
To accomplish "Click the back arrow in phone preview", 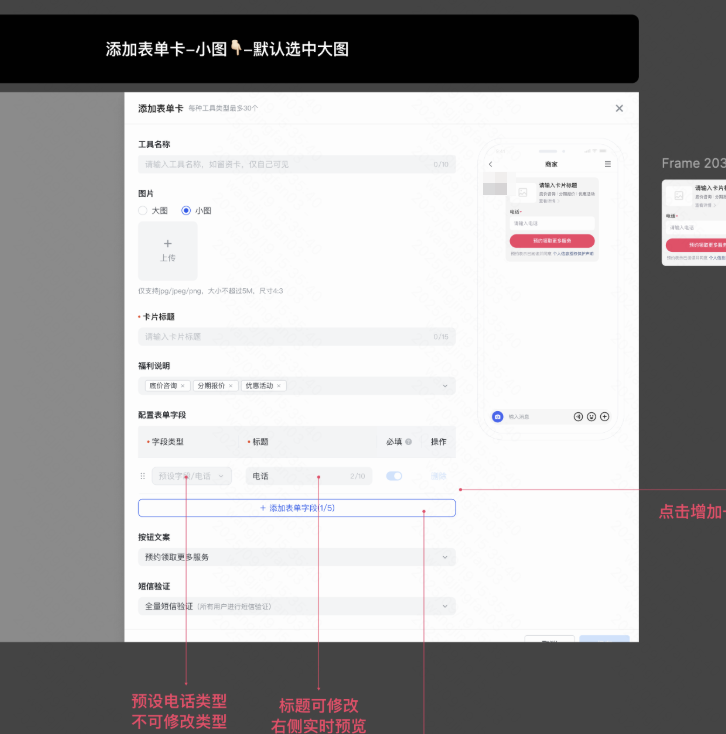I will [491, 164].
